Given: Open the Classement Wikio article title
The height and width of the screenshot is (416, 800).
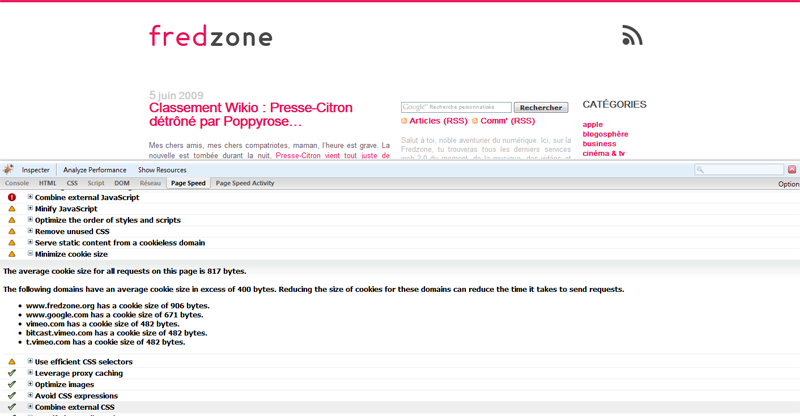Looking at the screenshot, I should (x=251, y=114).
